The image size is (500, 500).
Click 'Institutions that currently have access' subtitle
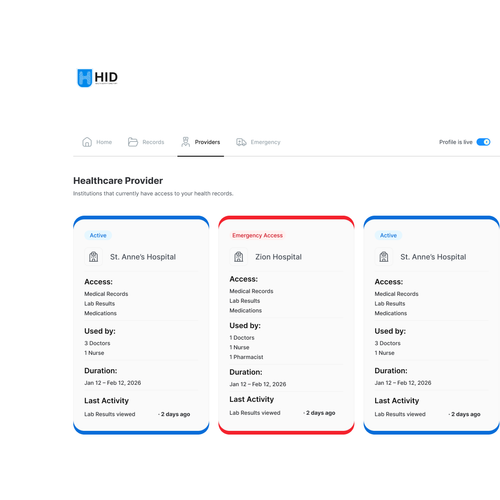(x=153, y=194)
